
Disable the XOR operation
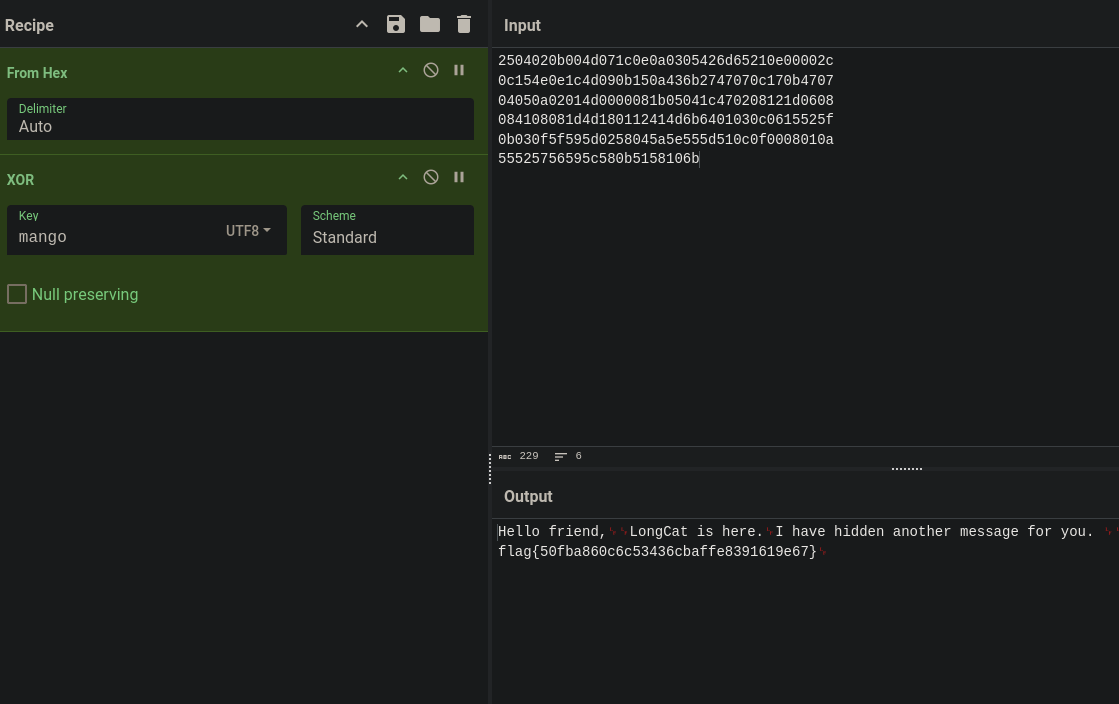click(430, 177)
